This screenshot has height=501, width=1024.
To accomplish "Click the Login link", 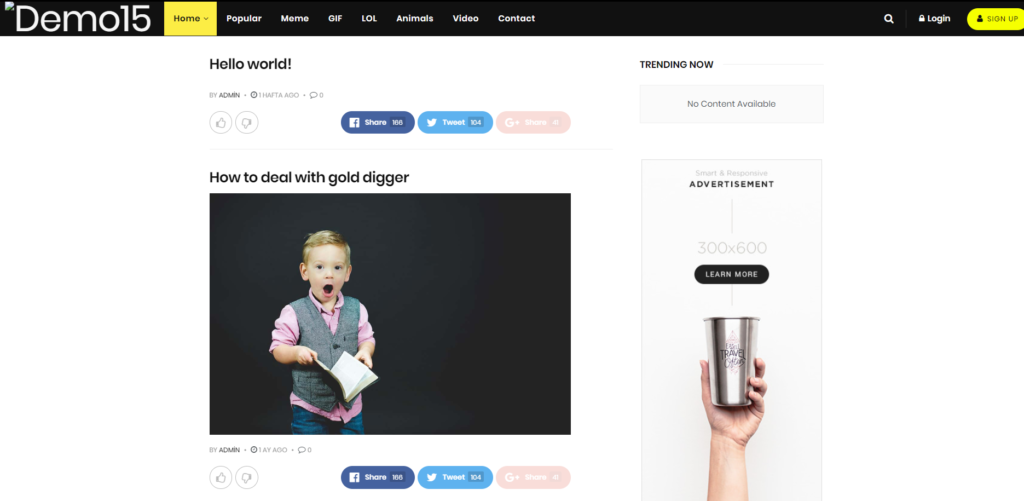I will click(x=935, y=18).
